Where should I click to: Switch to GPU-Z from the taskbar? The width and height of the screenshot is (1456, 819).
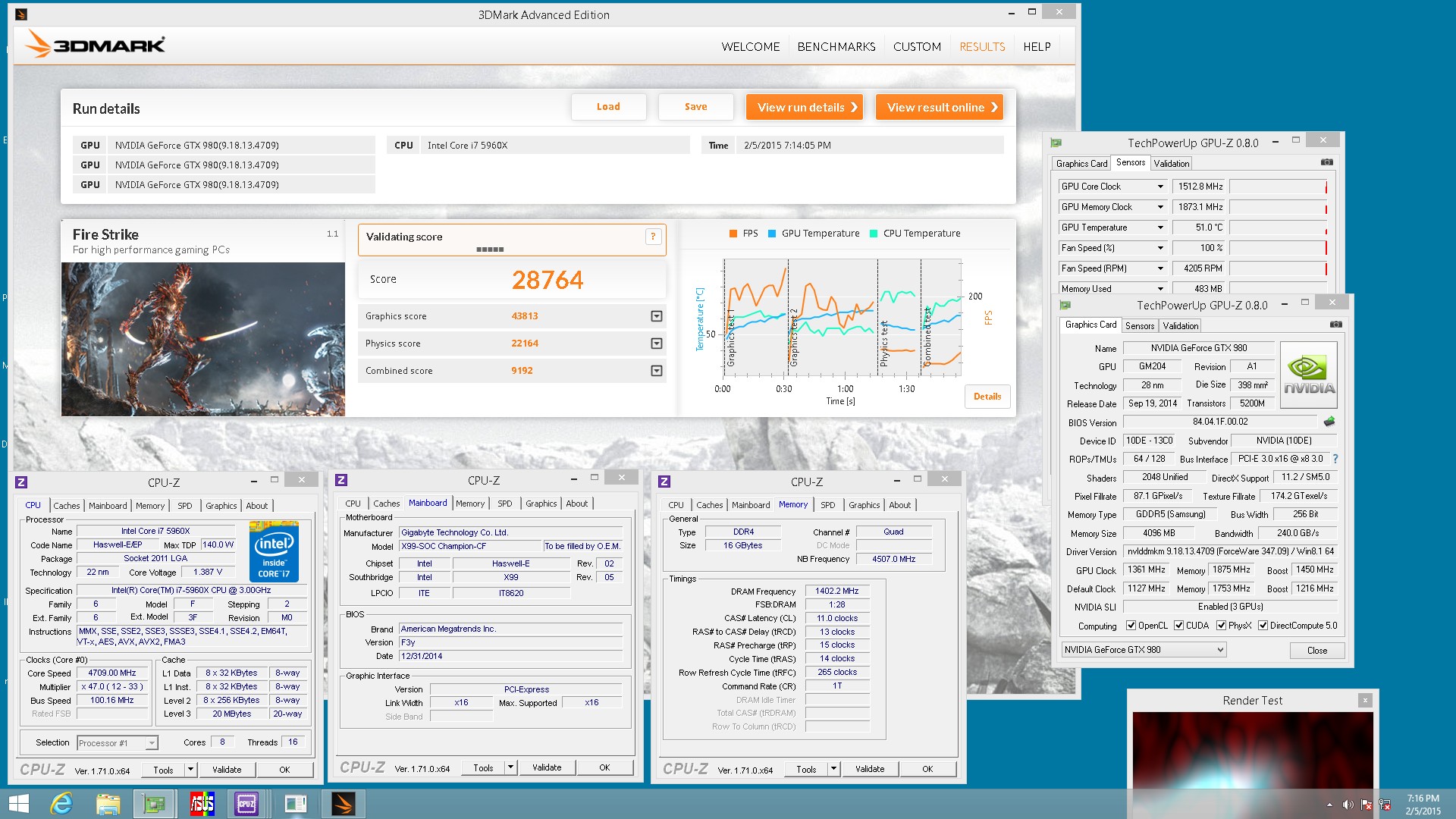pos(154,804)
